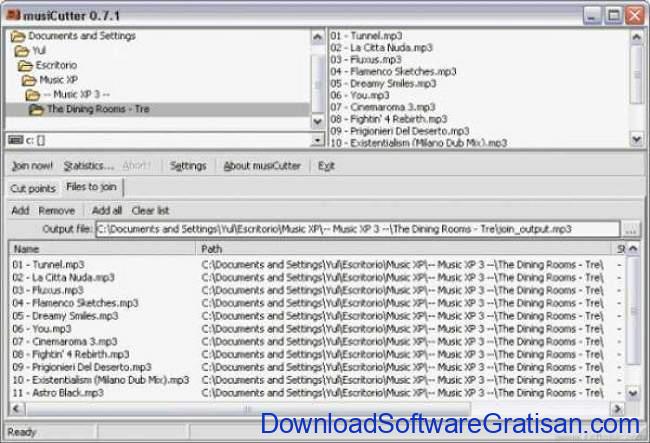Click the upper file list scrollbar thumb
The height and width of the screenshot is (443, 650).
point(636,75)
